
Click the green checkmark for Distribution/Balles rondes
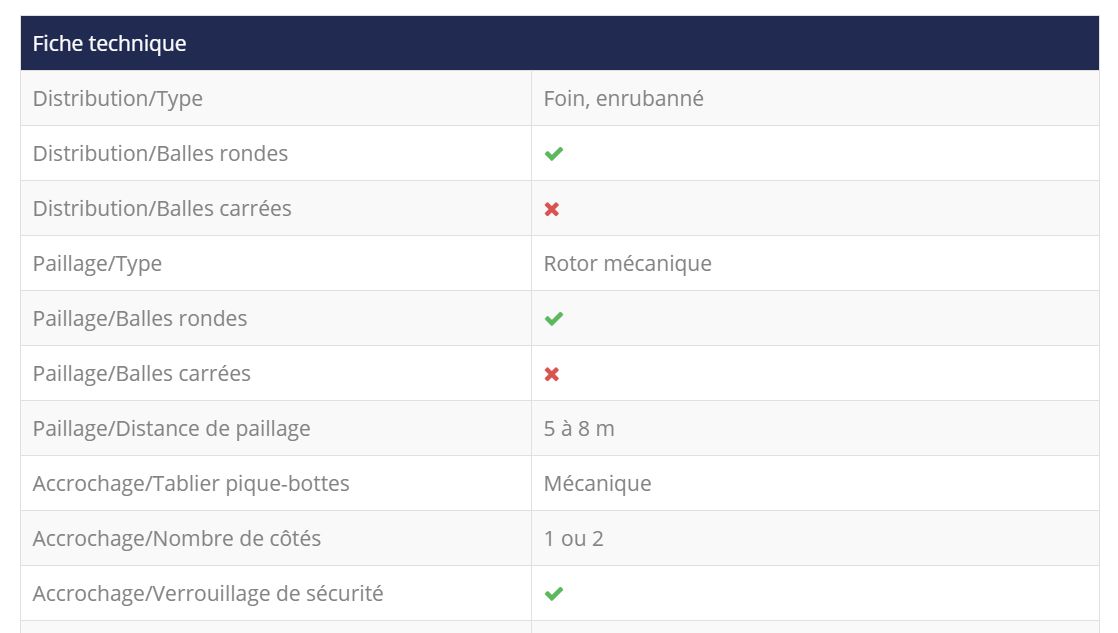pos(553,154)
